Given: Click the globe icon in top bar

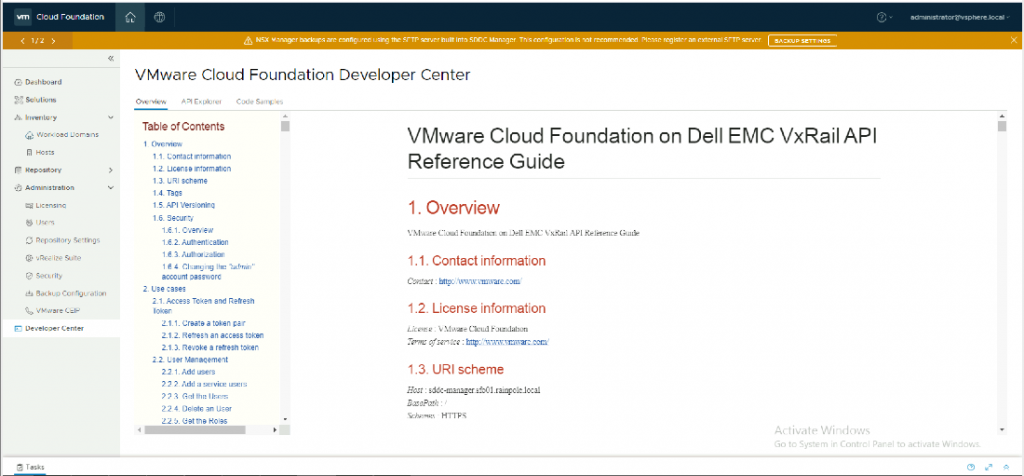Looking at the screenshot, I should (x=160, y=17).
